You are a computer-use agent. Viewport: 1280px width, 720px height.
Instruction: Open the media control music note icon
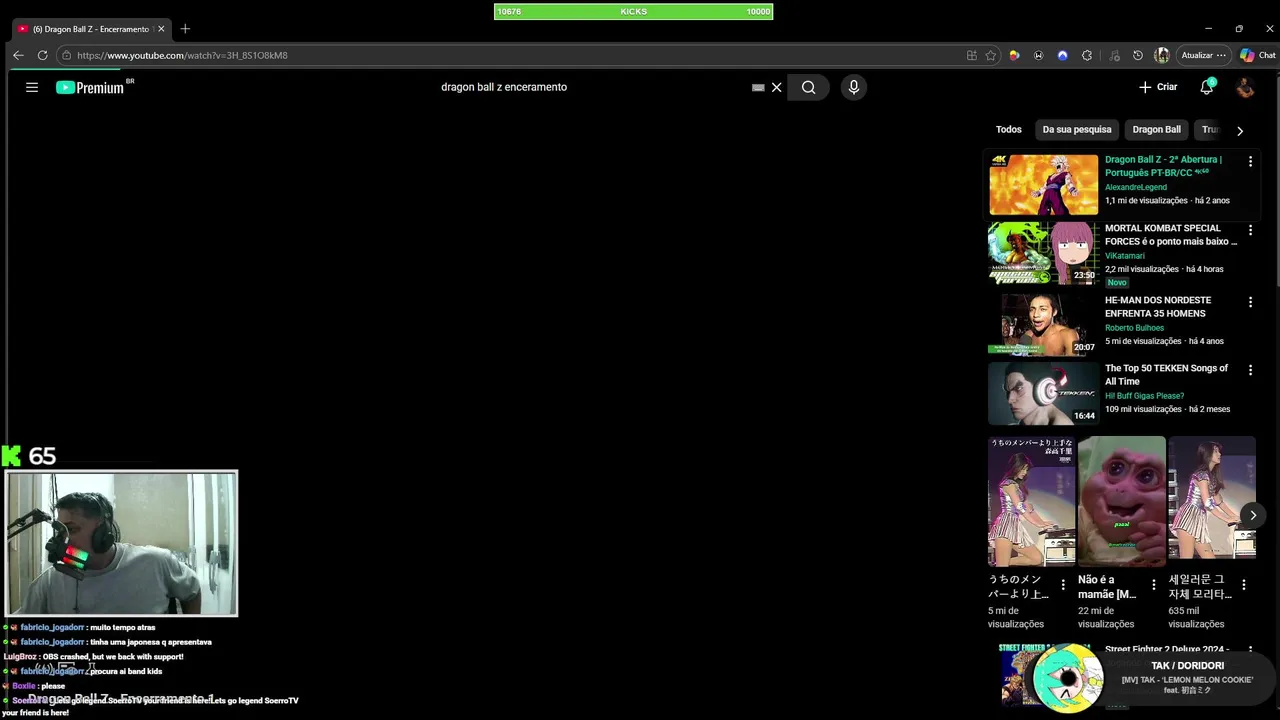click(x=1113, y=55)
